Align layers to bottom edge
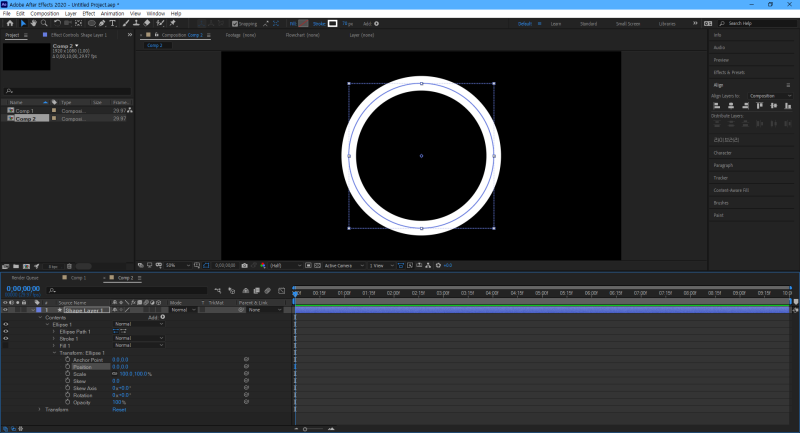 (x=788, y=106)
